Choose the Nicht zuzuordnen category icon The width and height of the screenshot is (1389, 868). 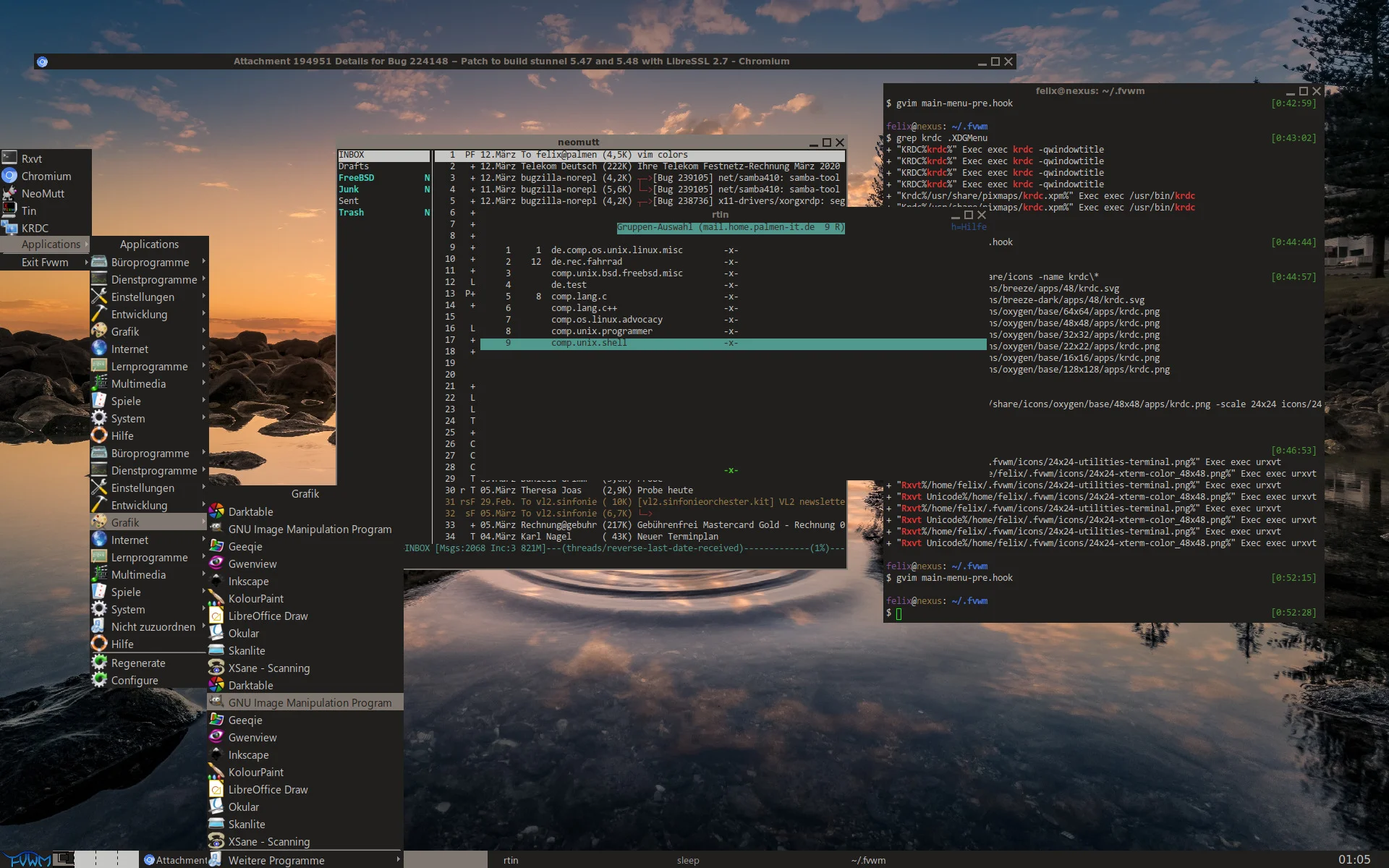tap(99, 626)
